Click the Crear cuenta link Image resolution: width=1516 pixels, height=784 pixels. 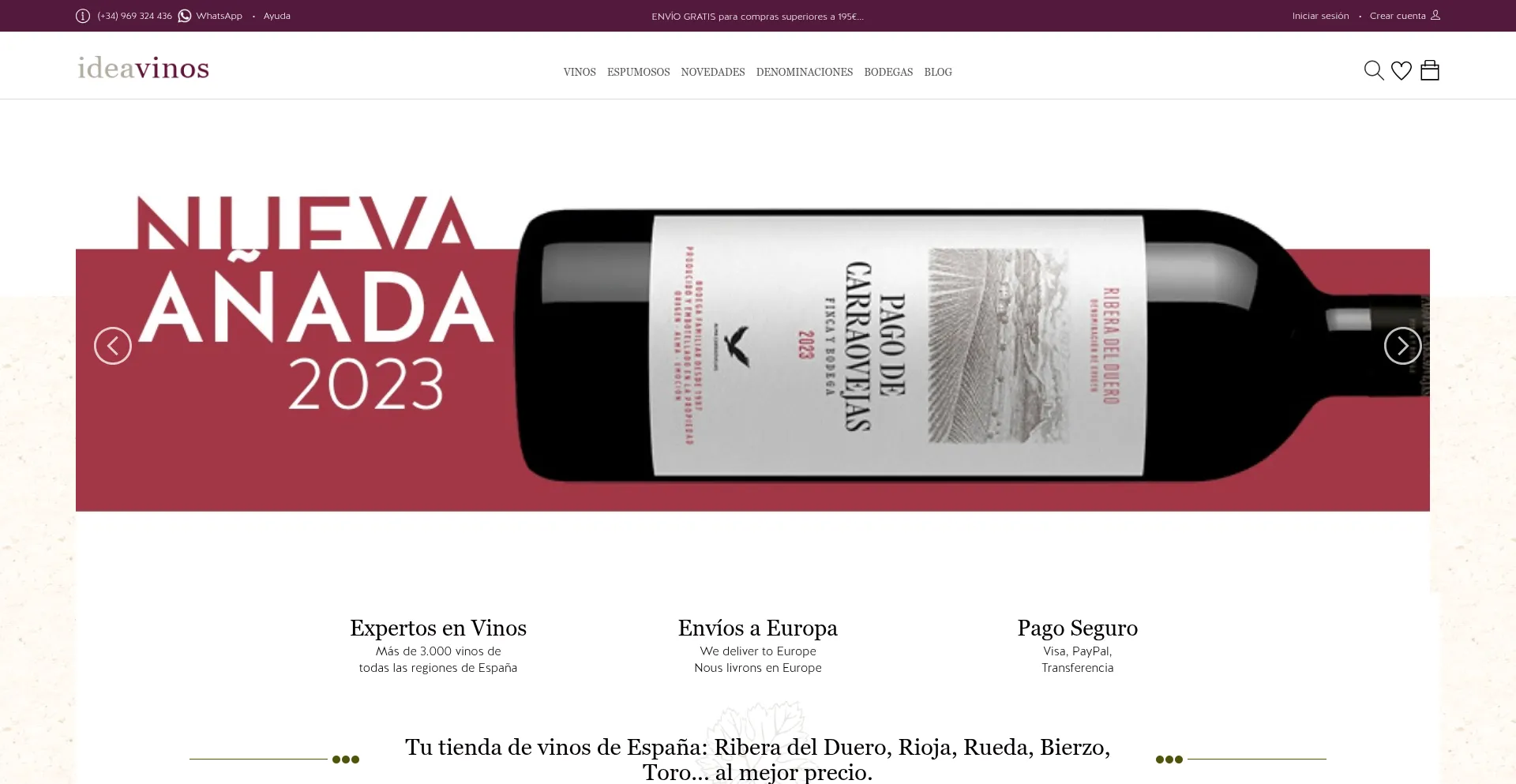tap(1398, 16)
